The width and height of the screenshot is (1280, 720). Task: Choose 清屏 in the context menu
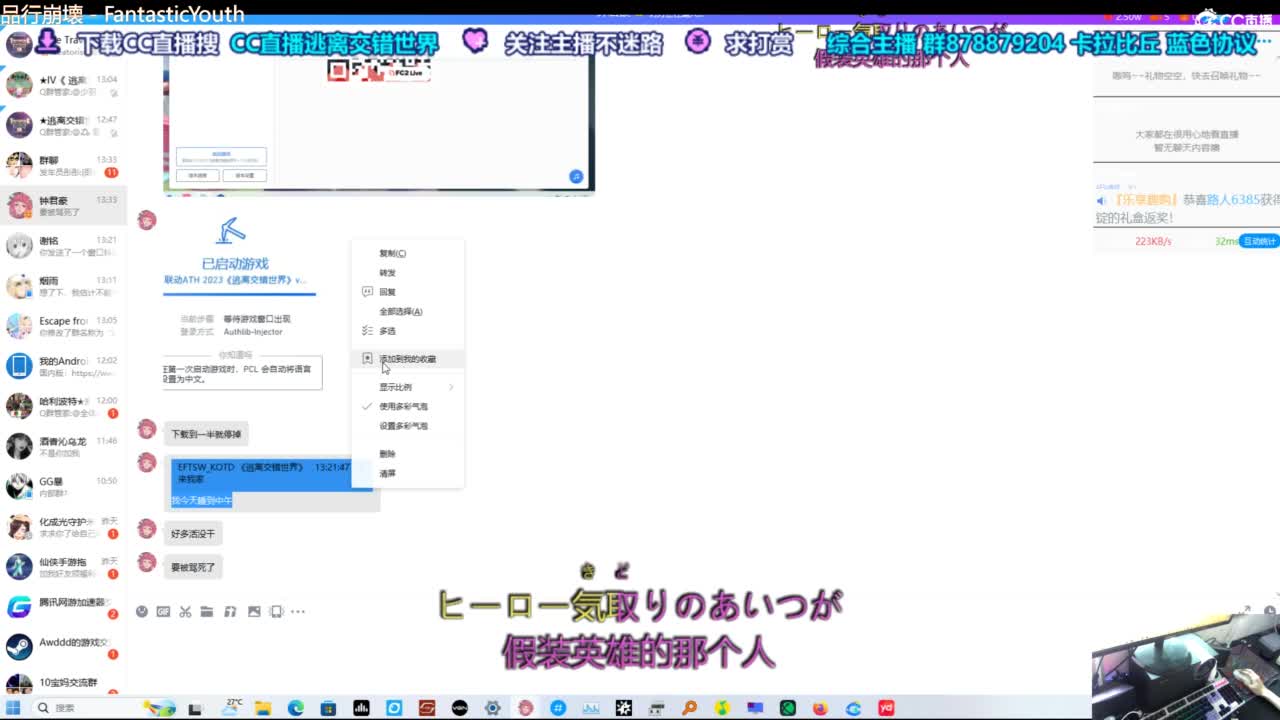click(x=408, y=473)
